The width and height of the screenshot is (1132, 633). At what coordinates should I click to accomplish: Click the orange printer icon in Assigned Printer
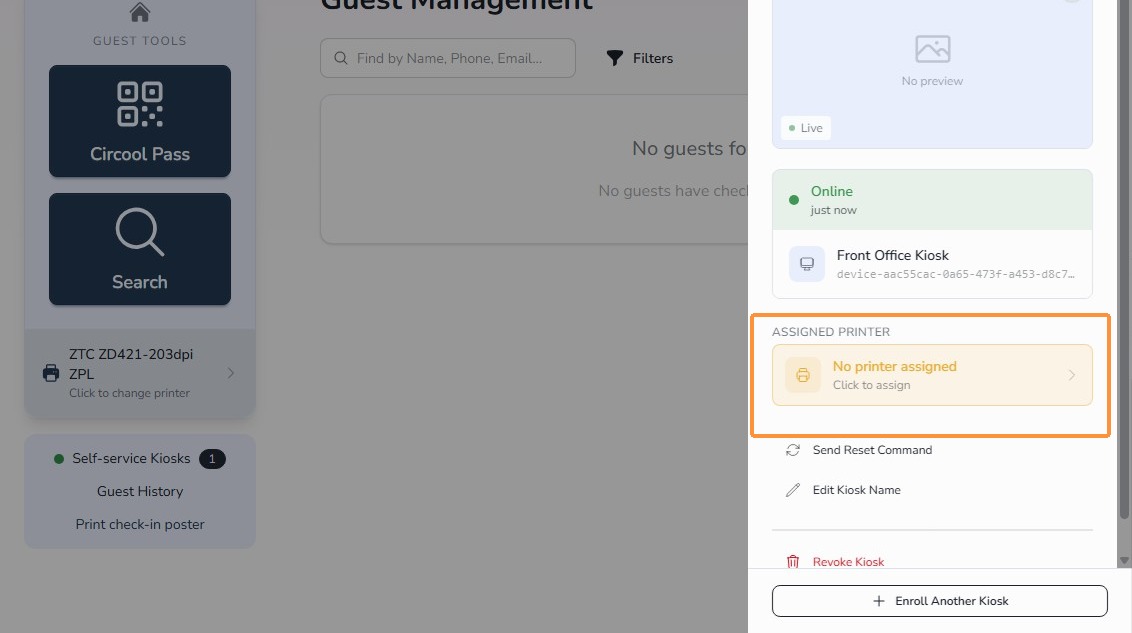coord(803,375)
